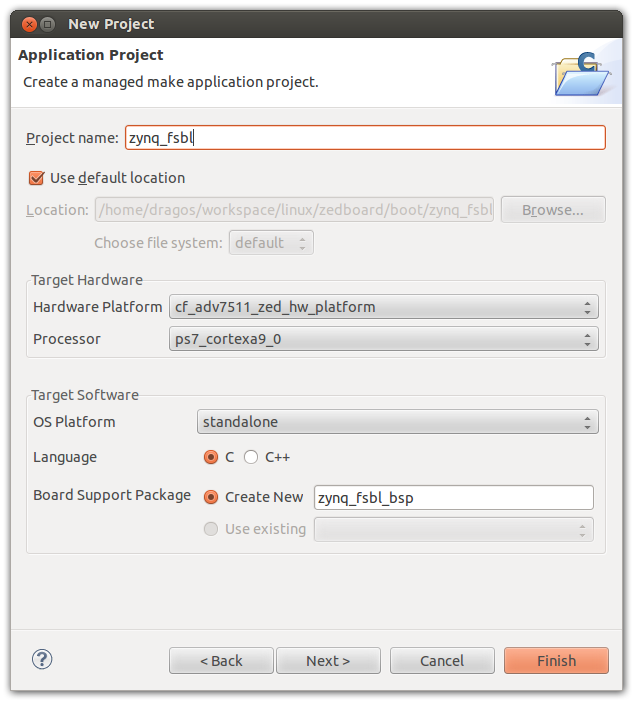This screenshot has height=701, width=633.
Task: Toggle the Use default location checkbox
Action: (x=37, y=178)
